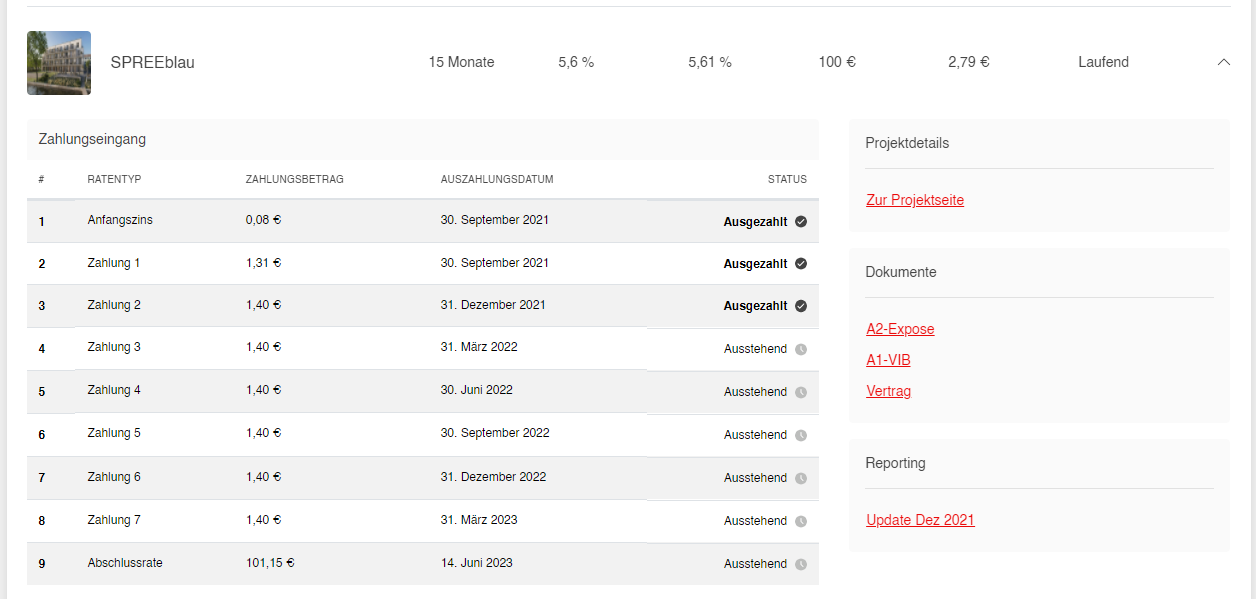
Task: Click the Auszahlungsdatum column header
Action: (x=497, y=180)
